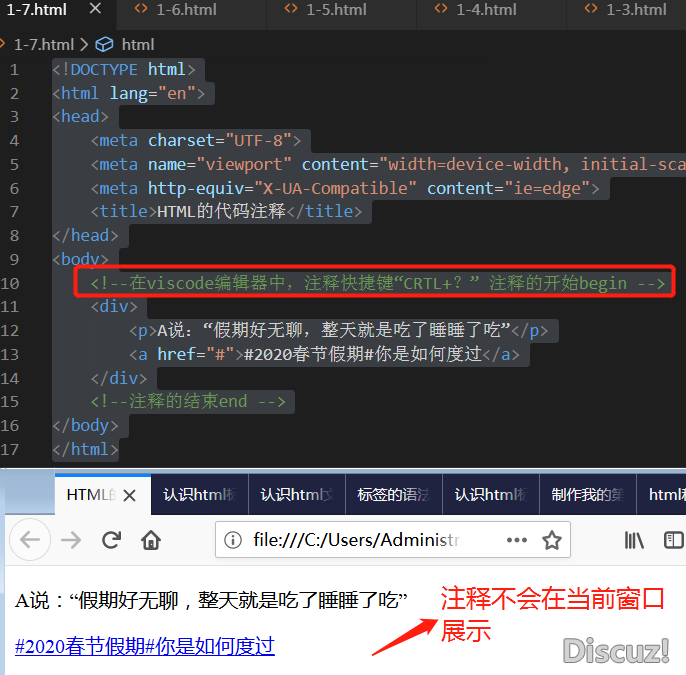This screenshot has width=686, height=675.
Task: Open the browser home page
Action: coord(151,540)
